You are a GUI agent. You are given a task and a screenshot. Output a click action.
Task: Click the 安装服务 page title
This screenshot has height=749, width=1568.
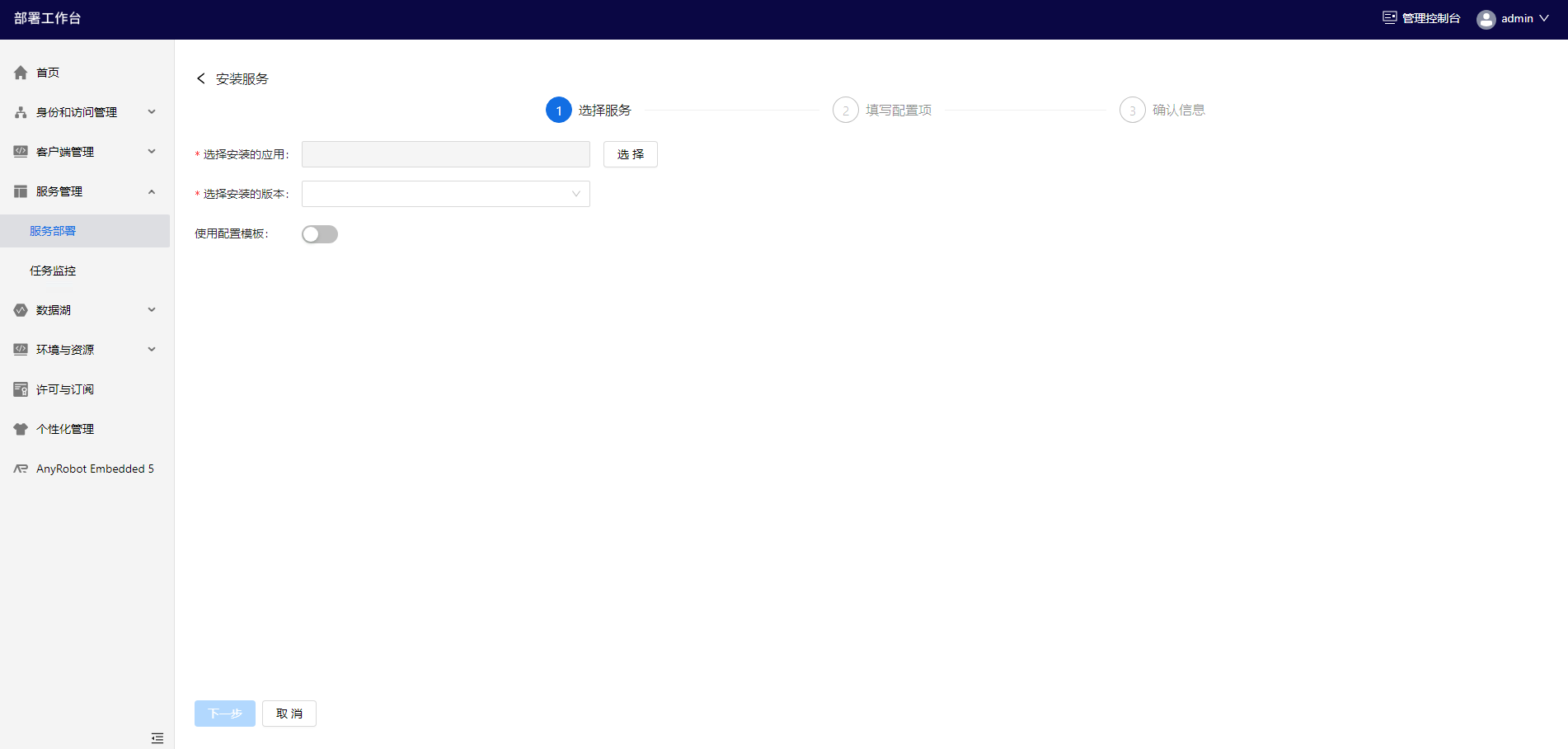pos(242,78)
